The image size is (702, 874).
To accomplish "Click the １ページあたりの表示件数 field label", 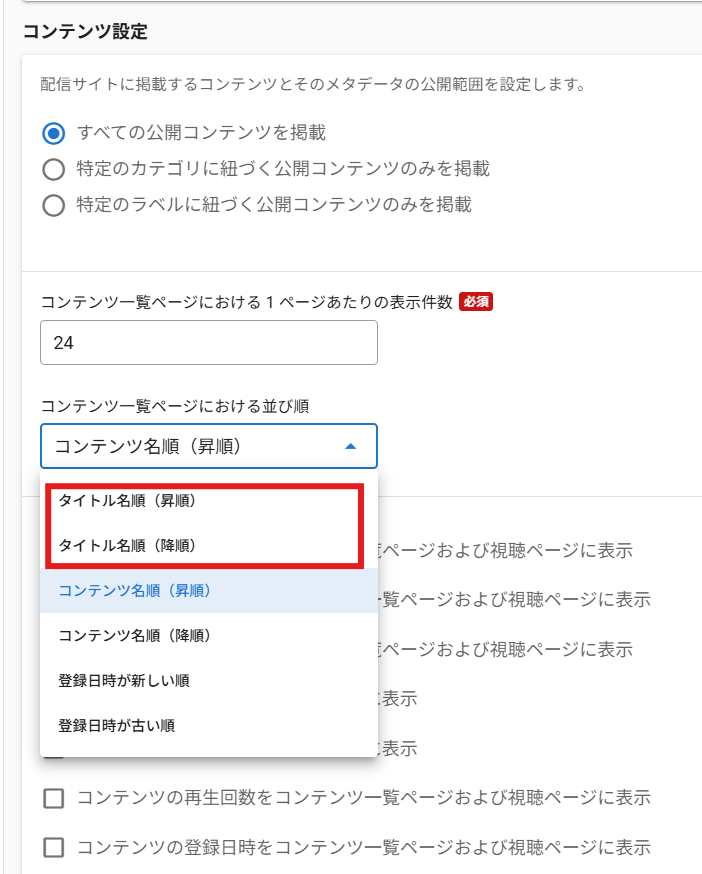I will 246,302.
